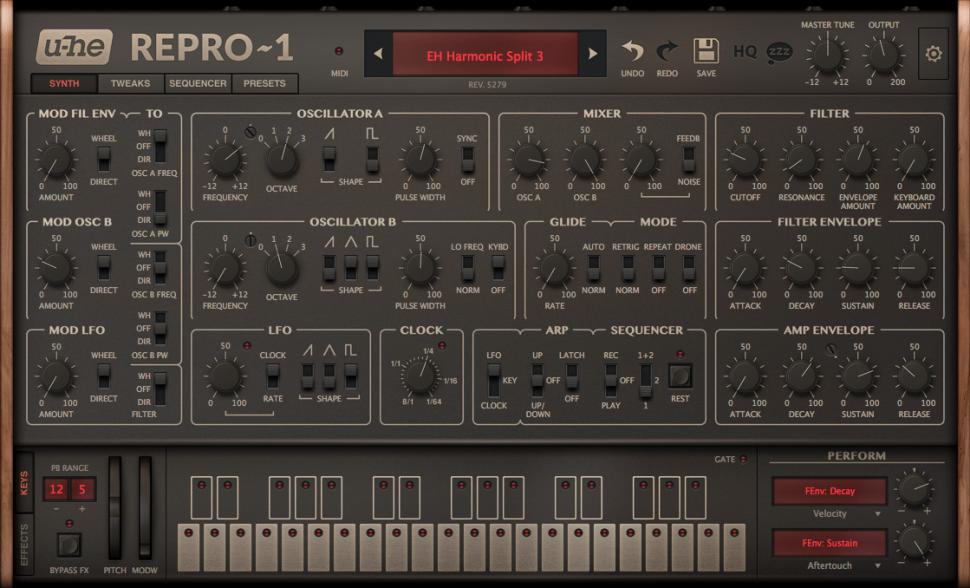The image size is (970, 588).
Task: Click the REST button in the sequencer
Action: (x=679, y=376)
